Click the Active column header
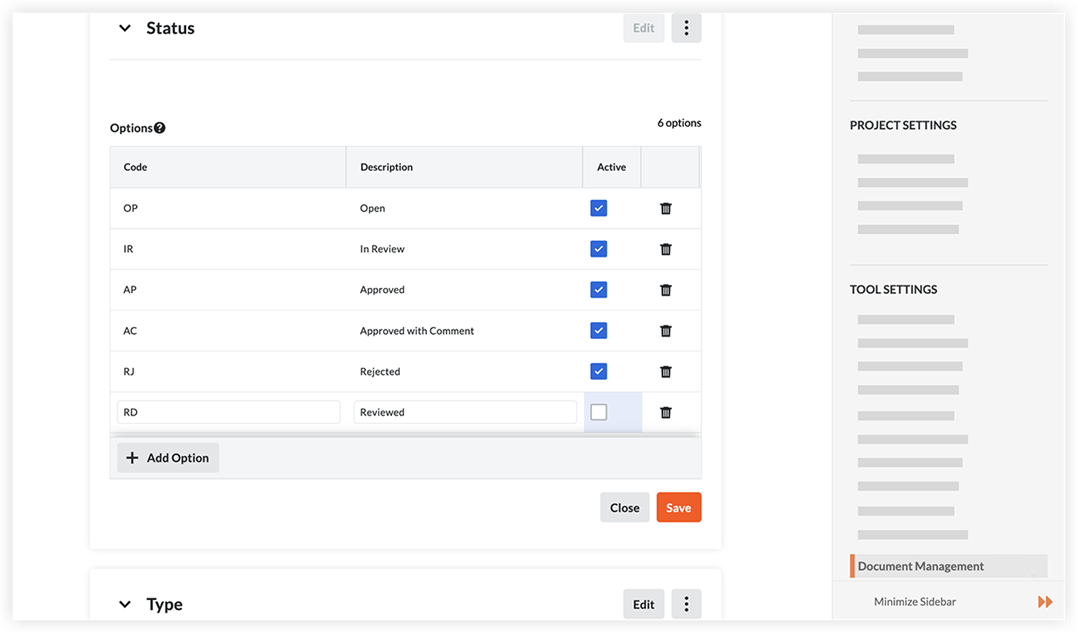This screenshot has height=633, width=1078. point(612,167)
